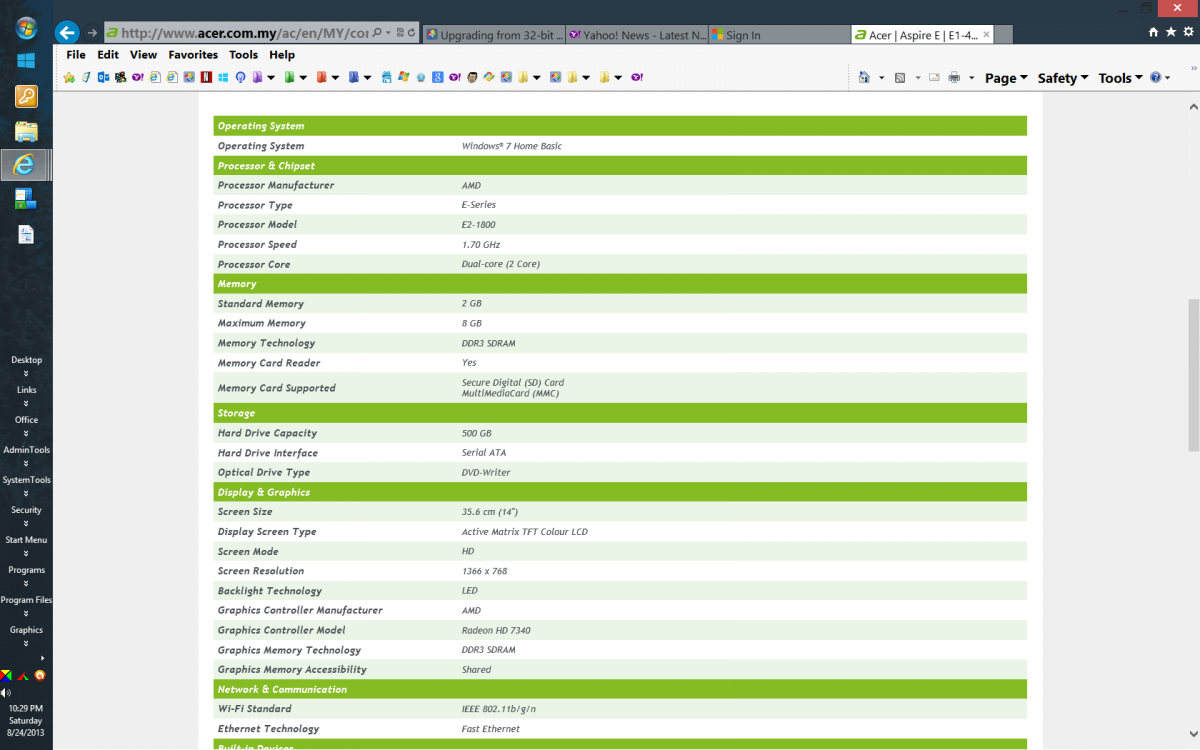Open the Page dropdown menu
The height and width of the screenshot is (750, 1200).
[x=1006, y=78]
